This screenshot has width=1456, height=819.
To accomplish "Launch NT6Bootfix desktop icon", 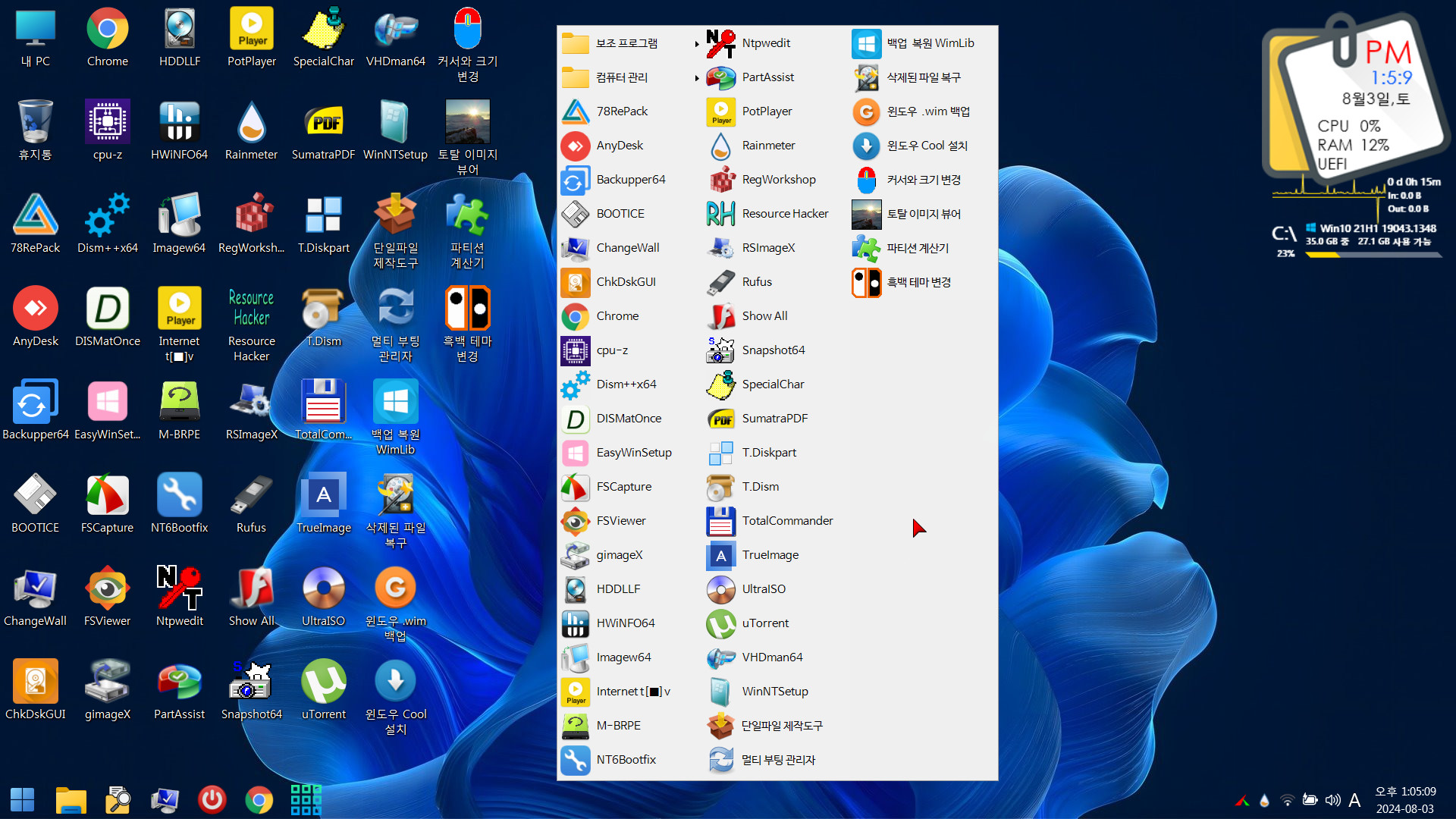I will coord(180,504).
